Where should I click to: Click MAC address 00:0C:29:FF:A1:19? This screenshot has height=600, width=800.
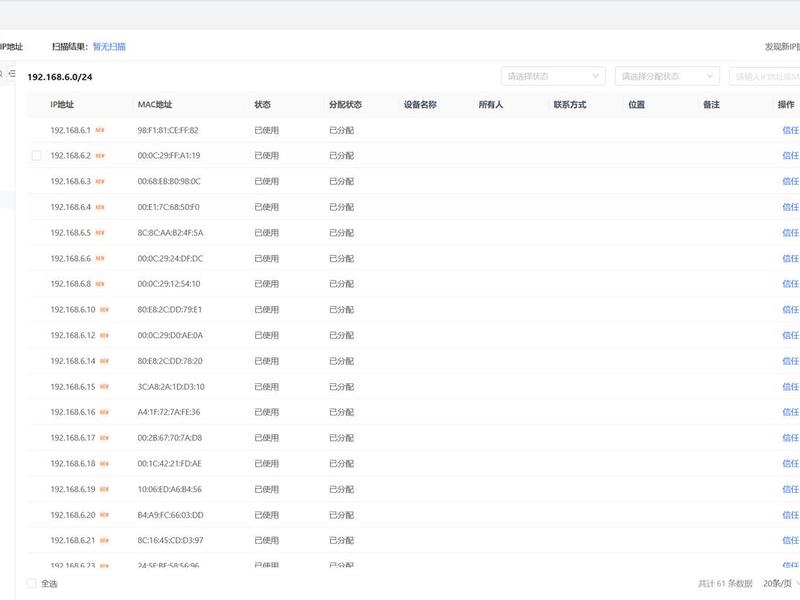click(168, 155)
